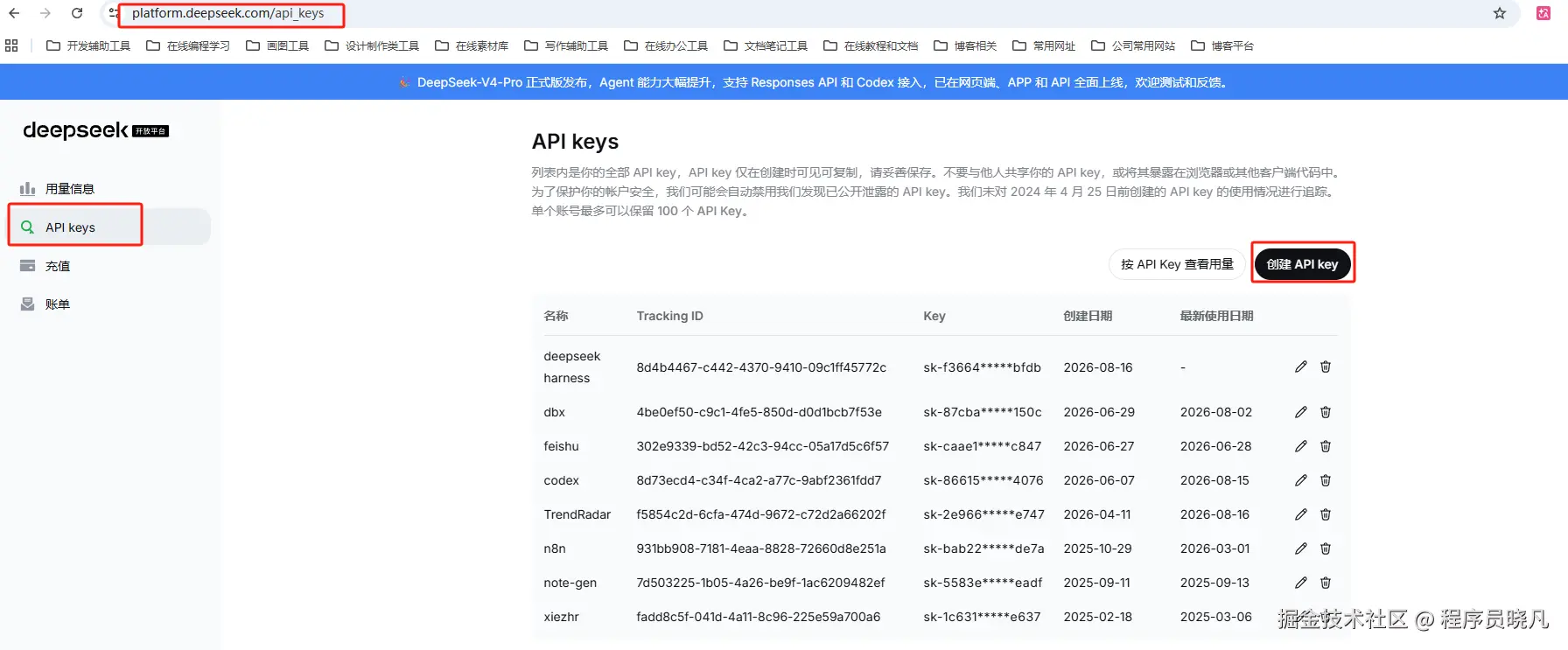Open 在线办公工具 bookmark folder
The height and width of the screenshot is (650, 1568).
666,45
